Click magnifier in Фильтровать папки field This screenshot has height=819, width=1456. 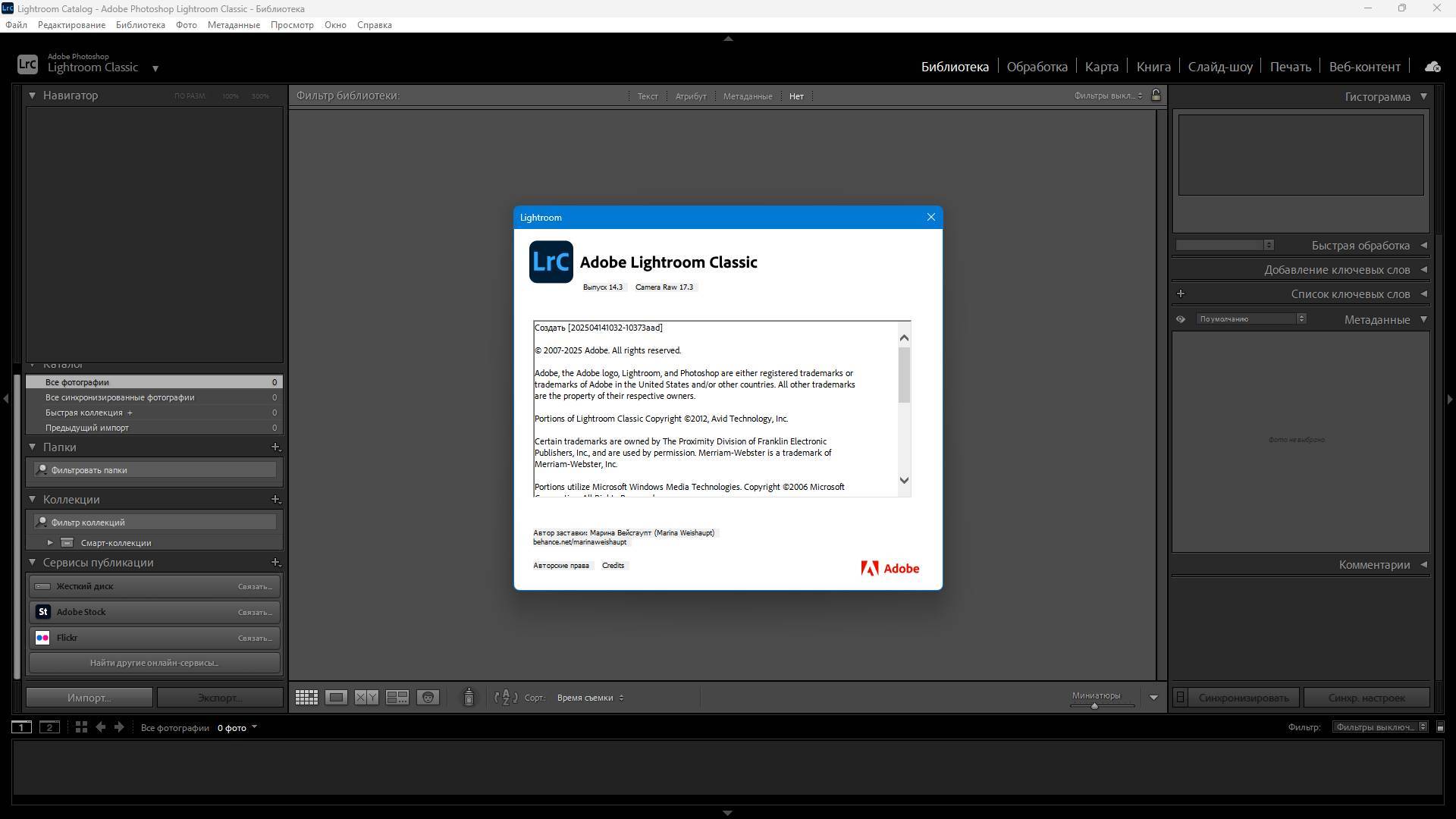42,470
